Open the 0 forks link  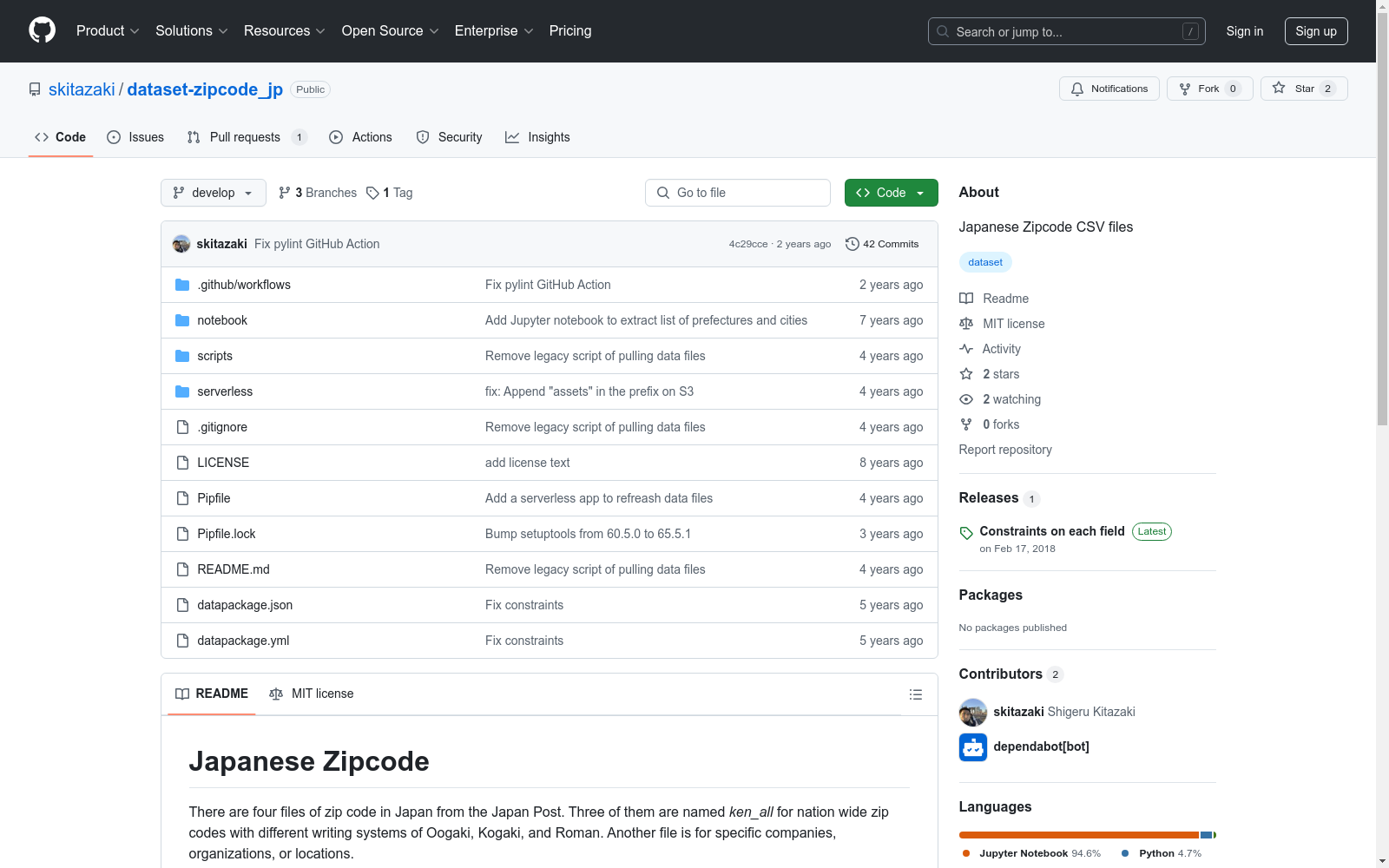tap(1001, 424)
